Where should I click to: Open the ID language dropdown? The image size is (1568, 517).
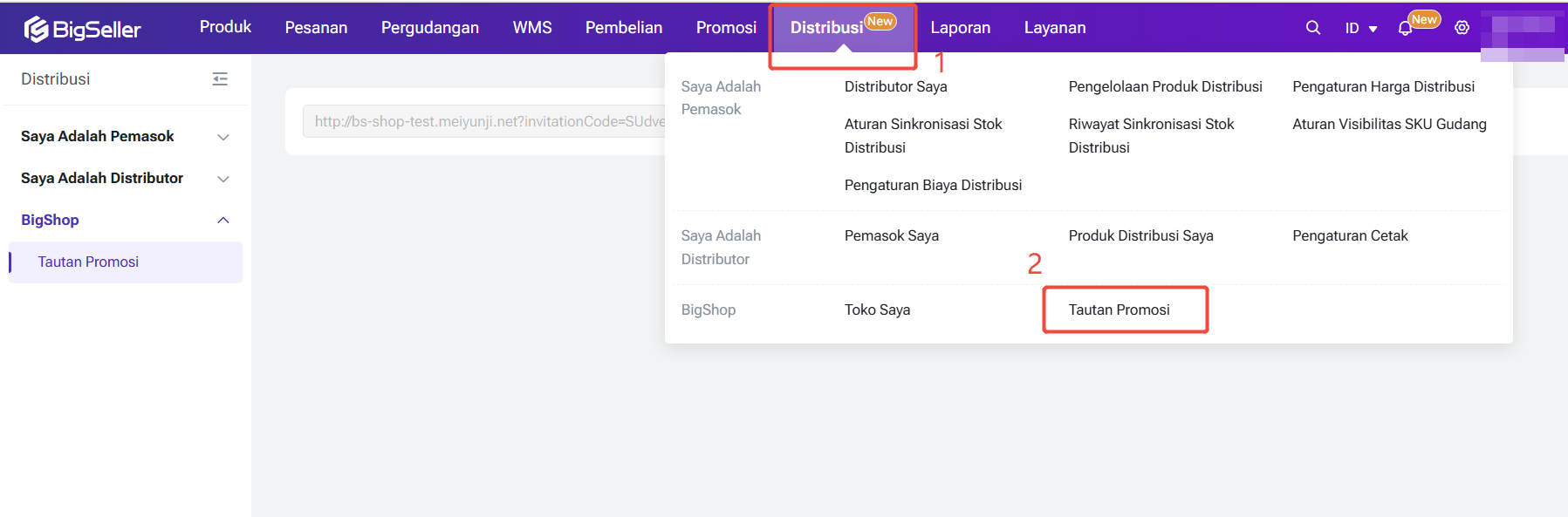(1360, 29)
